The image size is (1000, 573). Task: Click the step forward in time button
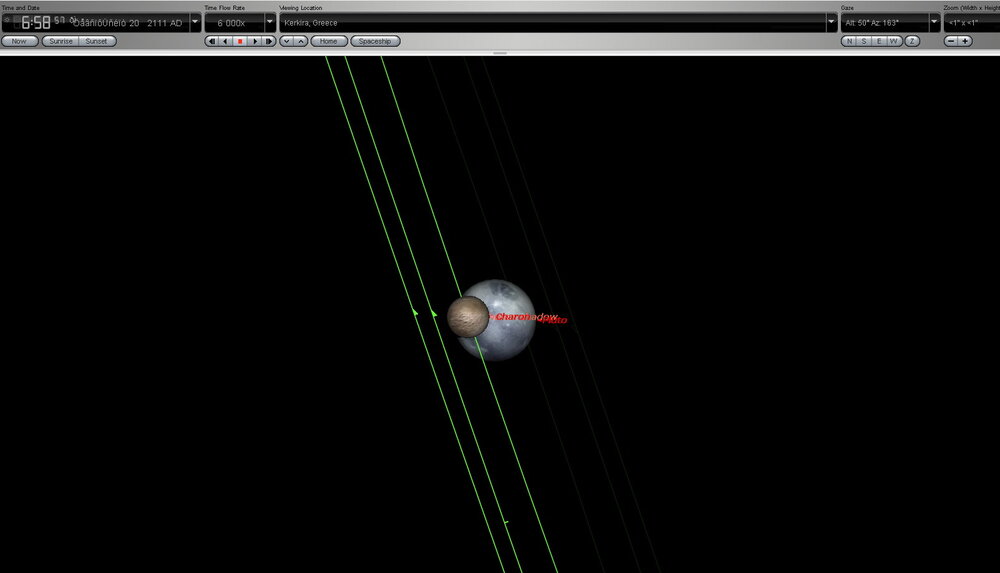point(269,41)
